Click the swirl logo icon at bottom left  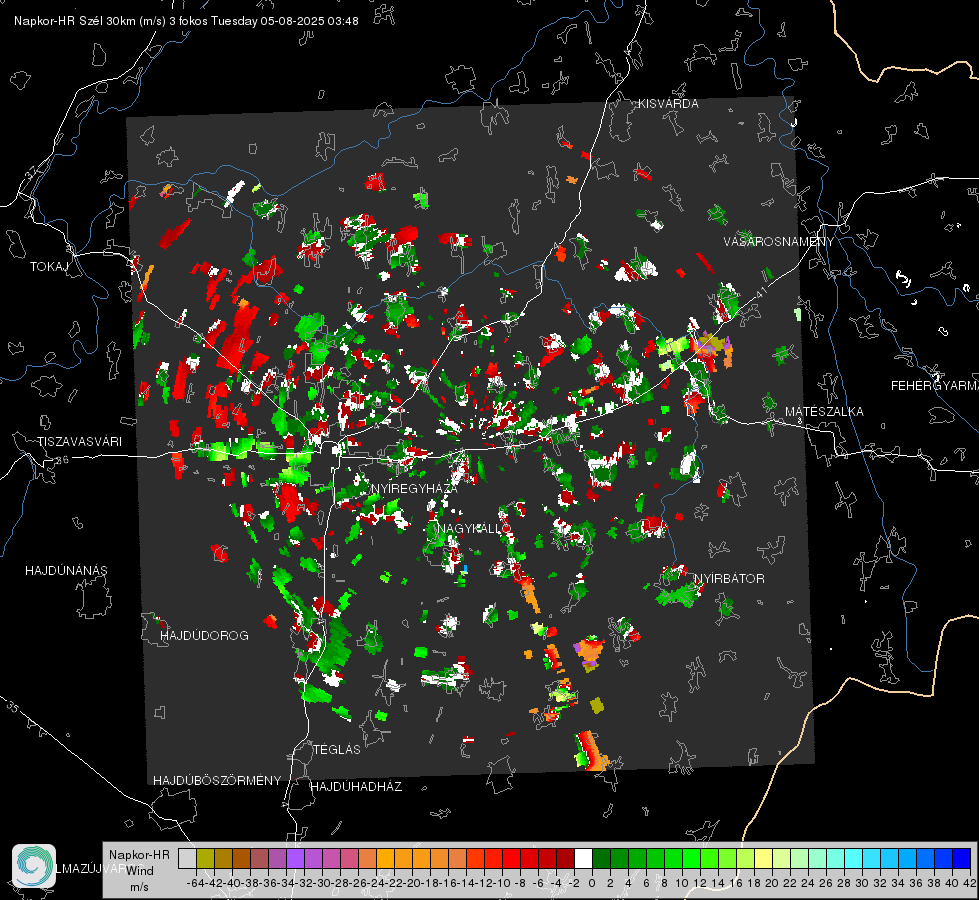pos(34,866)
